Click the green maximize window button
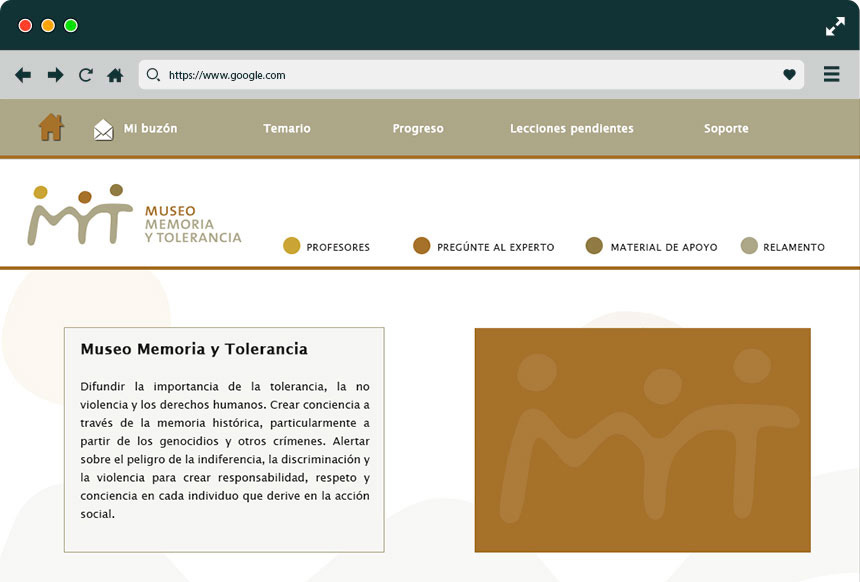 coord(71,26)
